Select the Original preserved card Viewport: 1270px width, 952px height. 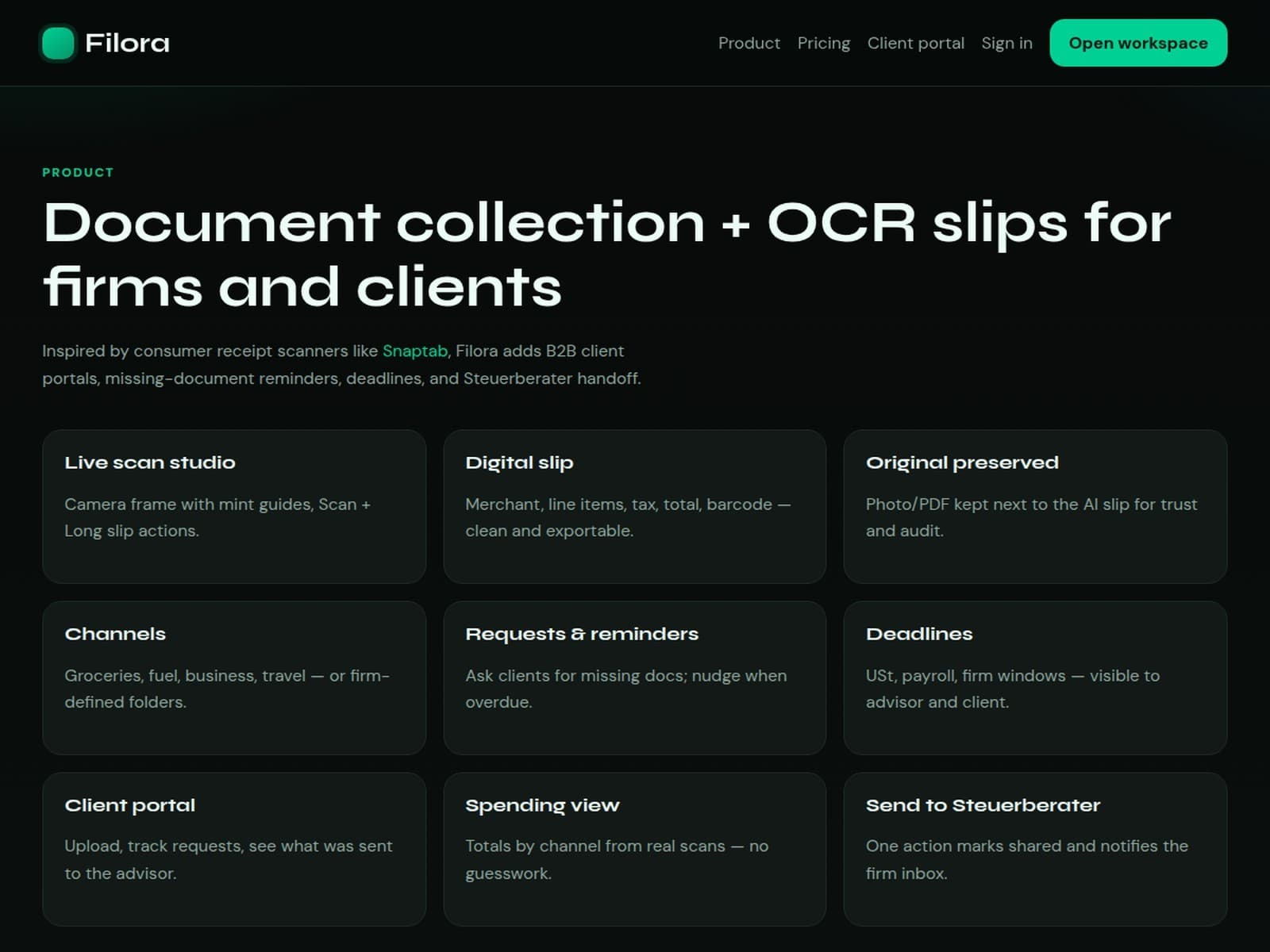click(x=1035, y=506)
